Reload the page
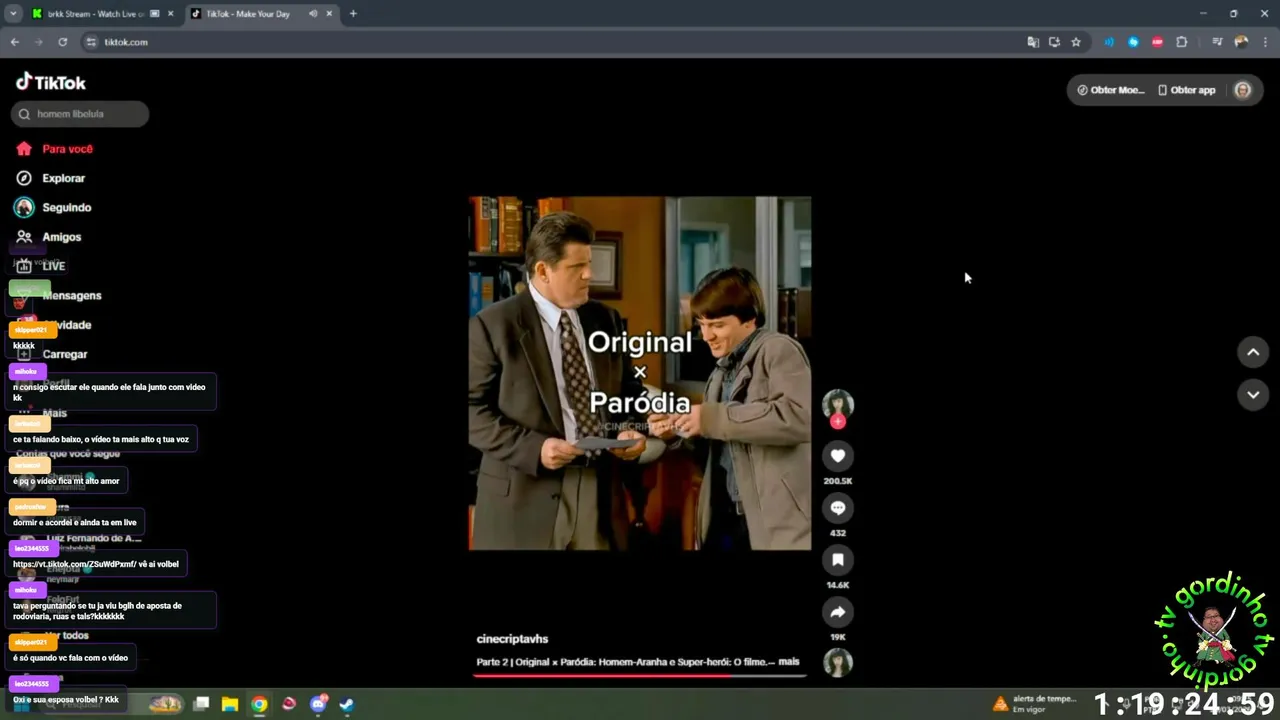The image size is (1280, 720). click(62, 42)
